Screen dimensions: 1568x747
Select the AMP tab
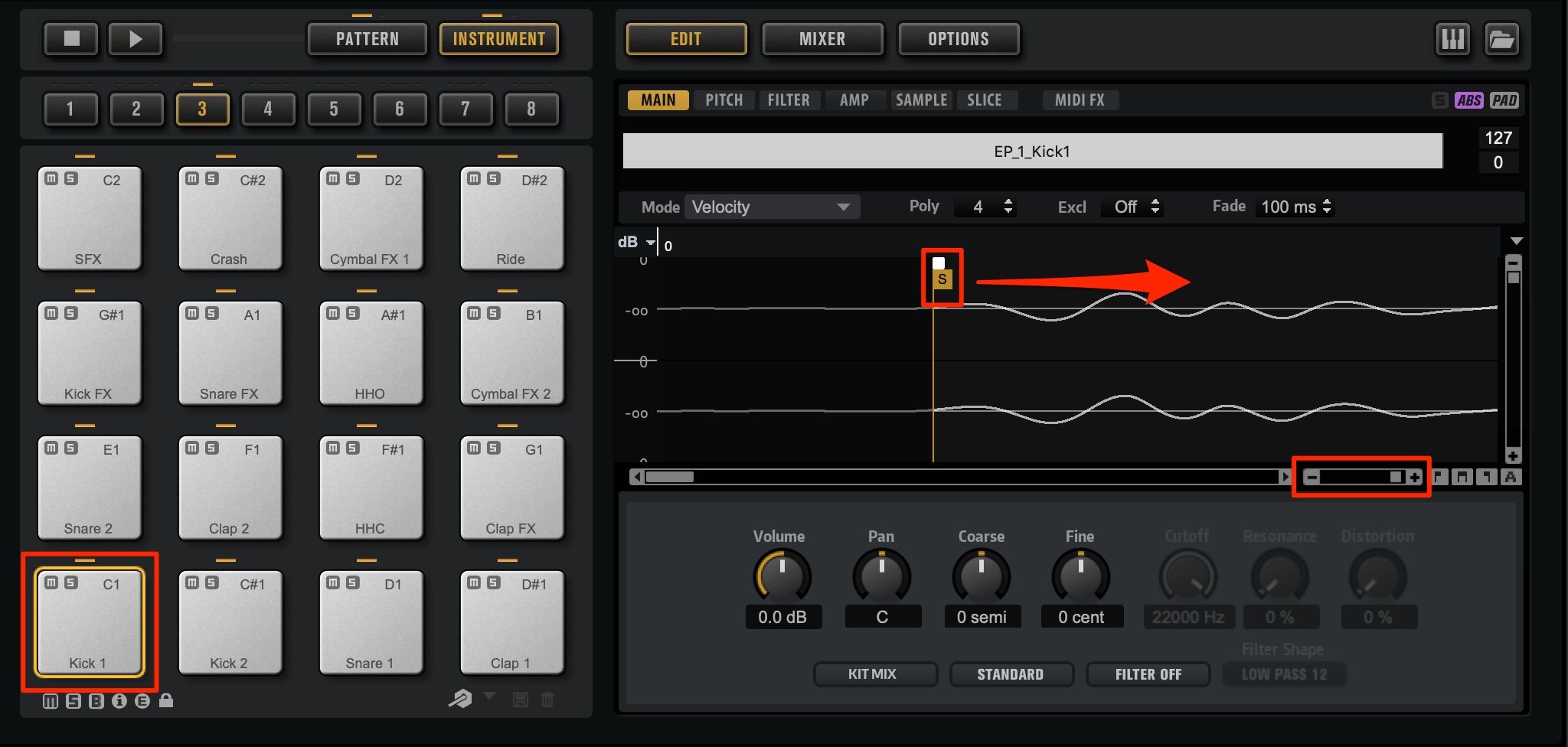854,100
